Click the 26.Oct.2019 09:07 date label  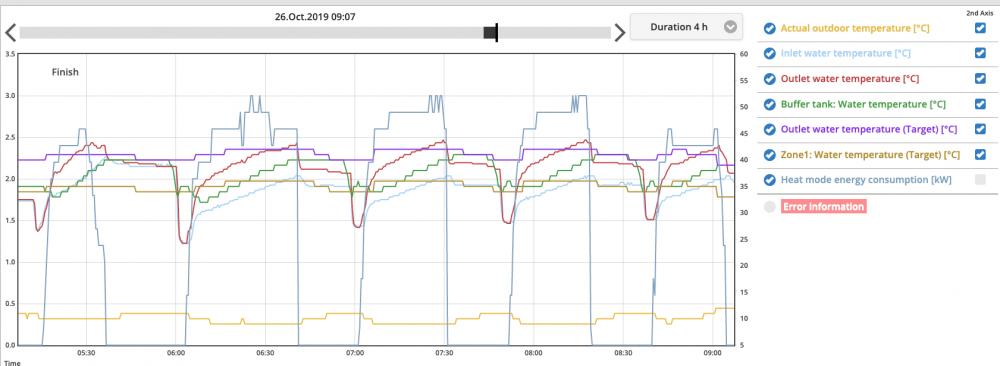point(315,17)
